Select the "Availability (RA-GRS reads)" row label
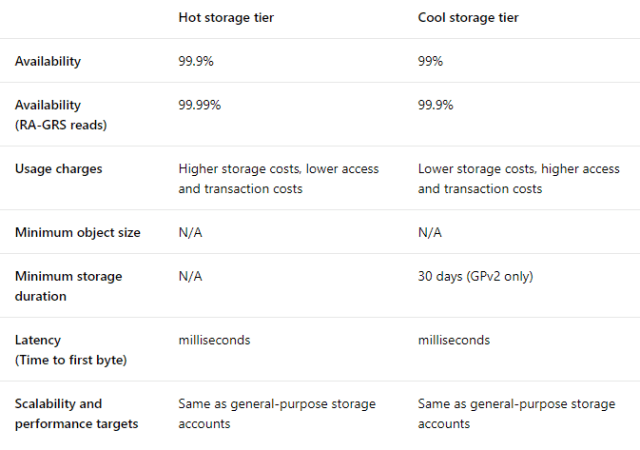640x450 pixels. (61, 113)
